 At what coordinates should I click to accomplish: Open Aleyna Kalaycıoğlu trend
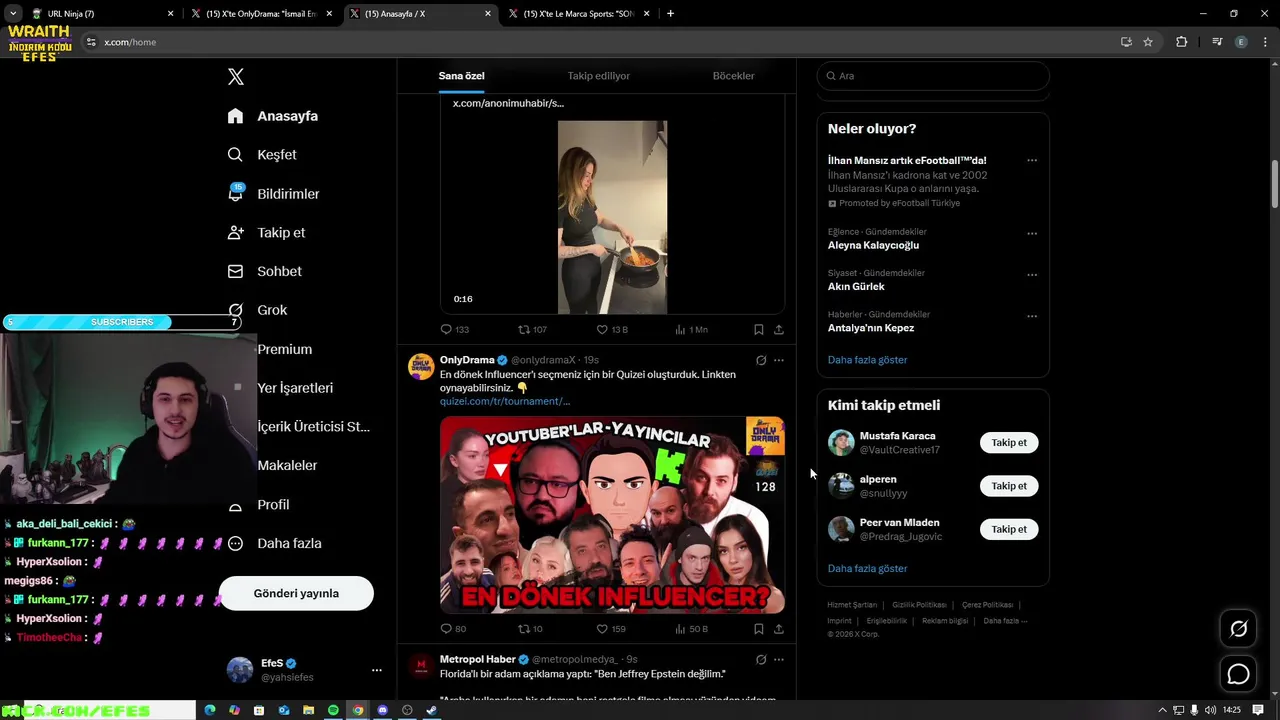(873, 245)
